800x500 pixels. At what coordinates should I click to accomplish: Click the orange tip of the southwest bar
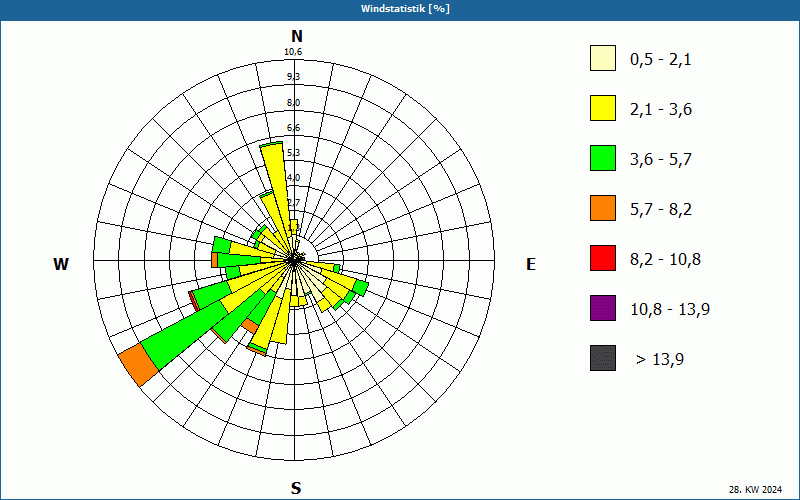click(x=138, y=364)
